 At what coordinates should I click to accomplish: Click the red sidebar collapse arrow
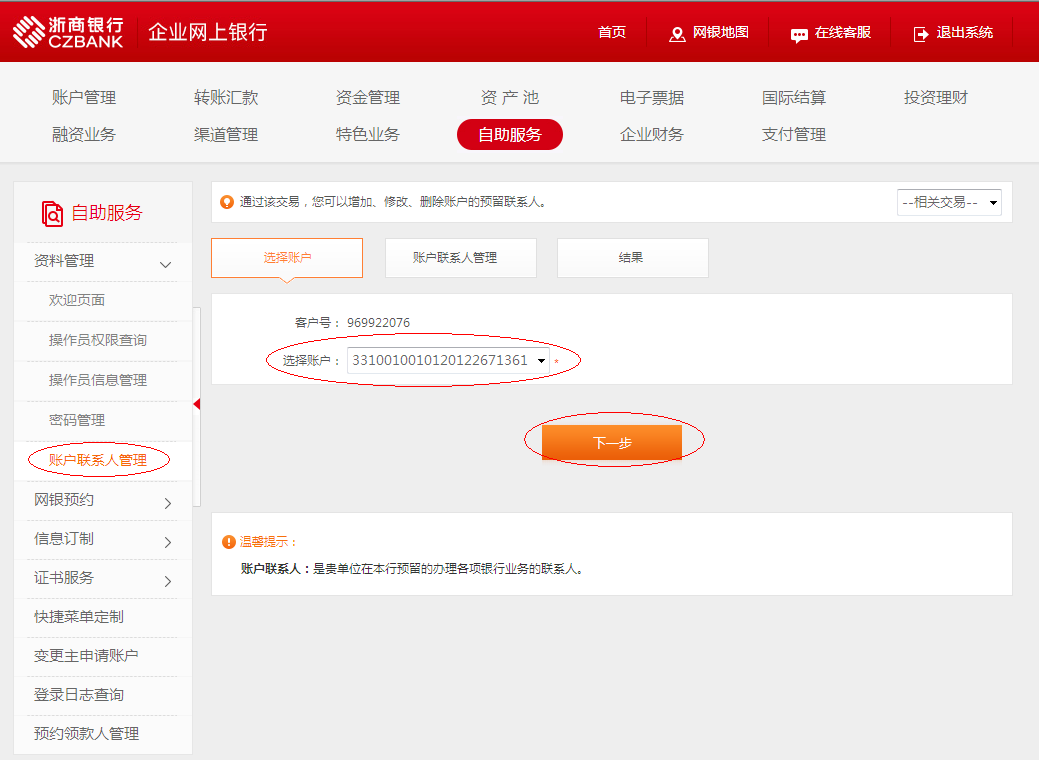tap(197, 404)
